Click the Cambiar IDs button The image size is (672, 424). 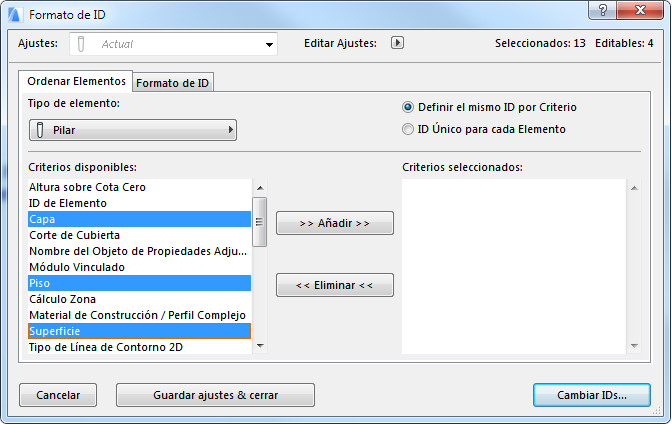[x=591, y=395]
